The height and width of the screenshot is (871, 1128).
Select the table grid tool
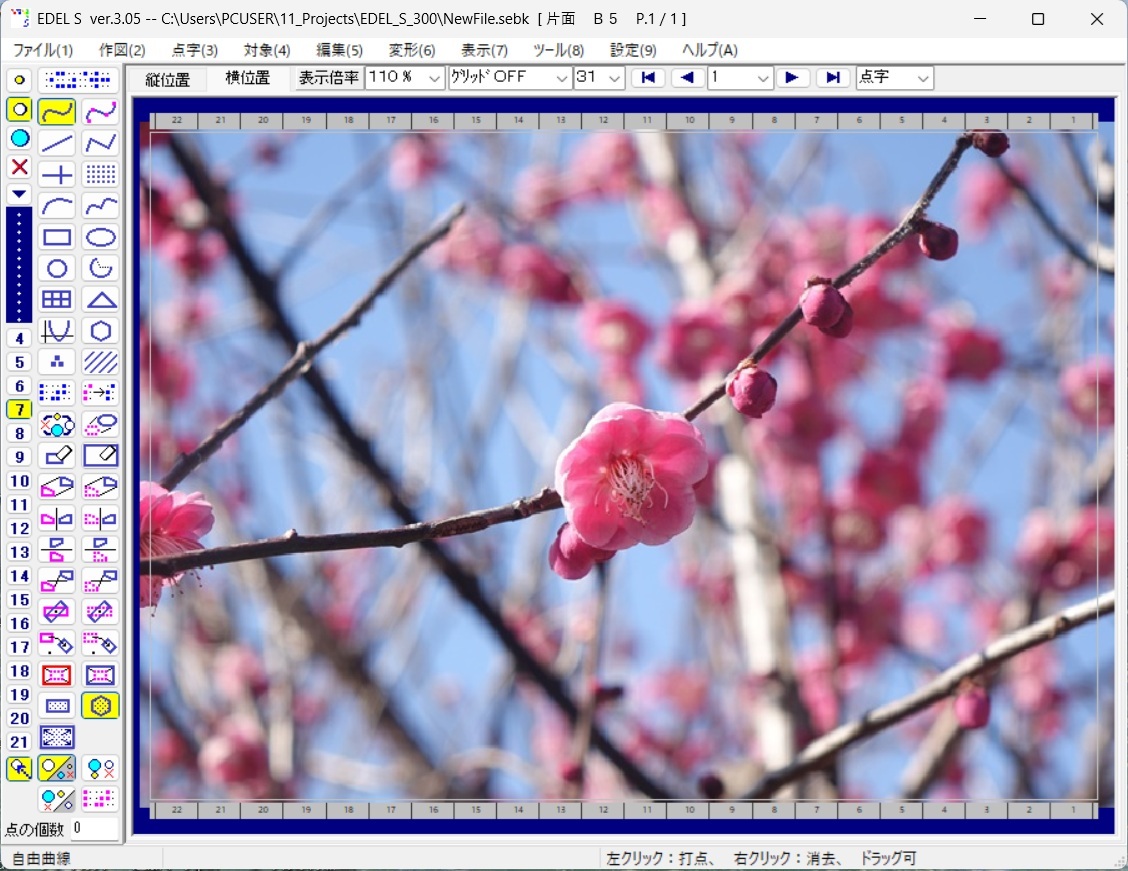tap(57, 299)
